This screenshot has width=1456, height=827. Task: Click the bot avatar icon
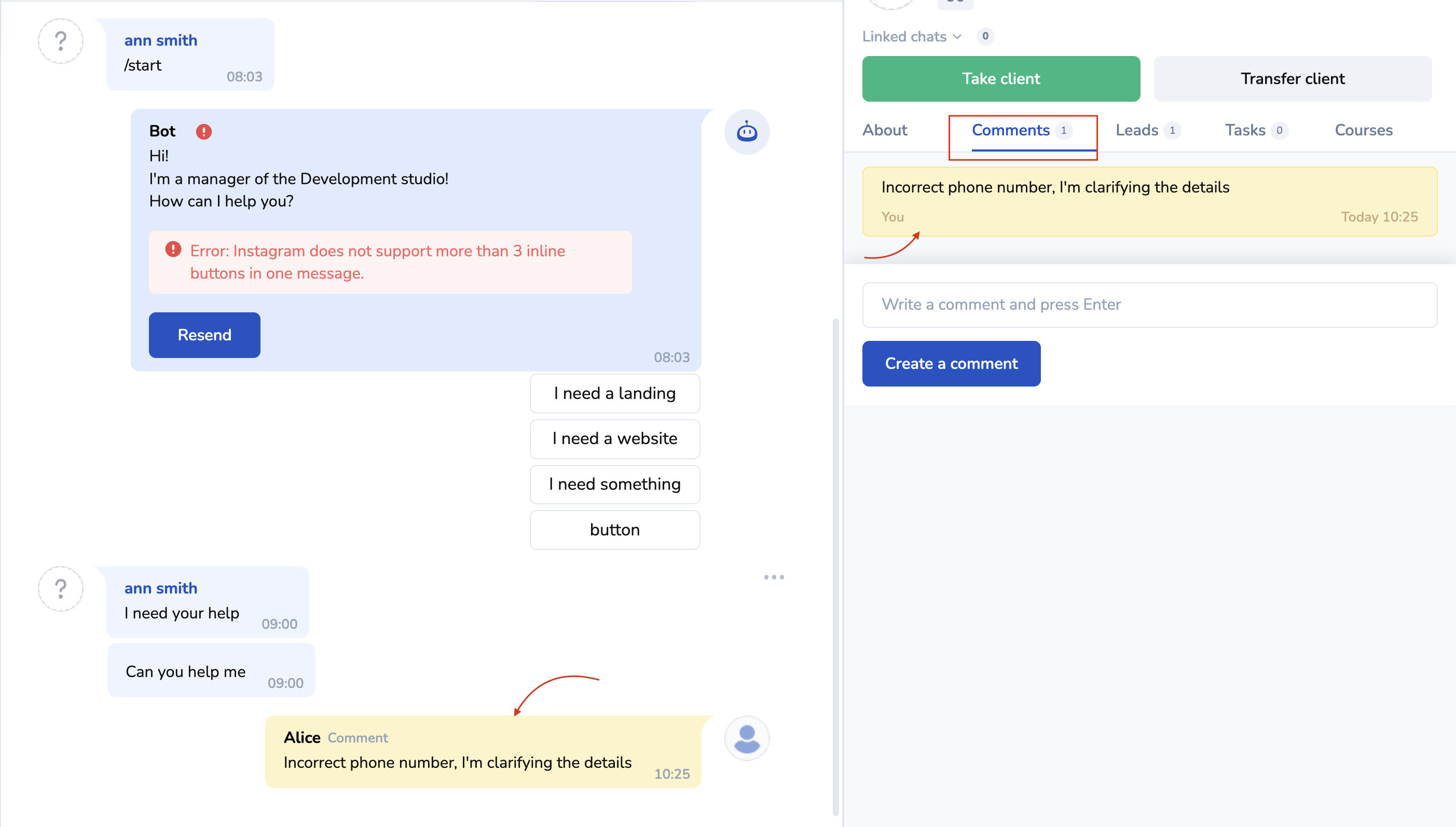point(747,132)
